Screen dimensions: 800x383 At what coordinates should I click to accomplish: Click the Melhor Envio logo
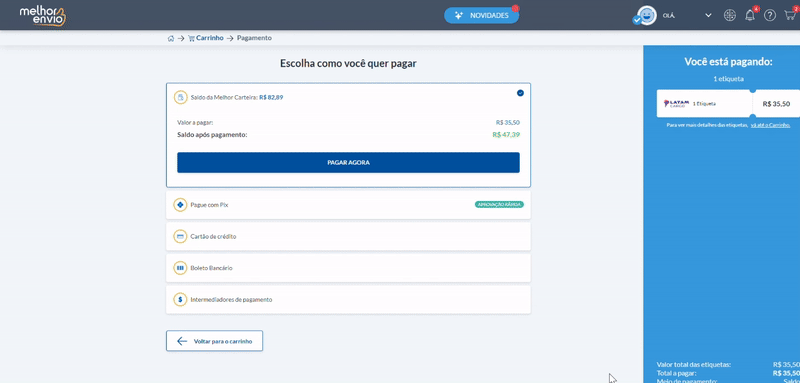(x=43, y=15)
